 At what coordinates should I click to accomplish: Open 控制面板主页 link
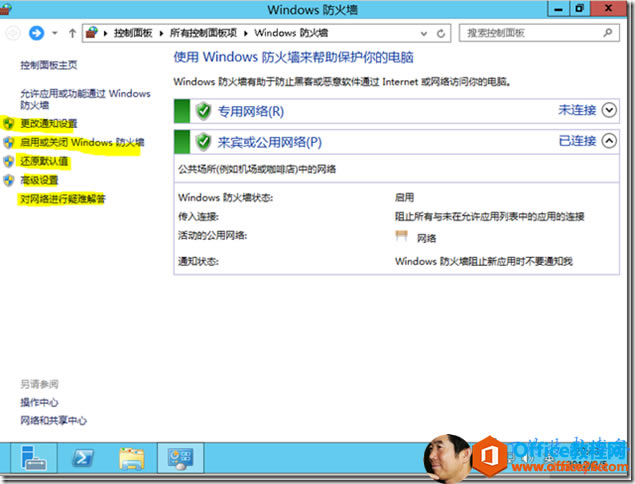pyautogui.click(x=49, y=65)
